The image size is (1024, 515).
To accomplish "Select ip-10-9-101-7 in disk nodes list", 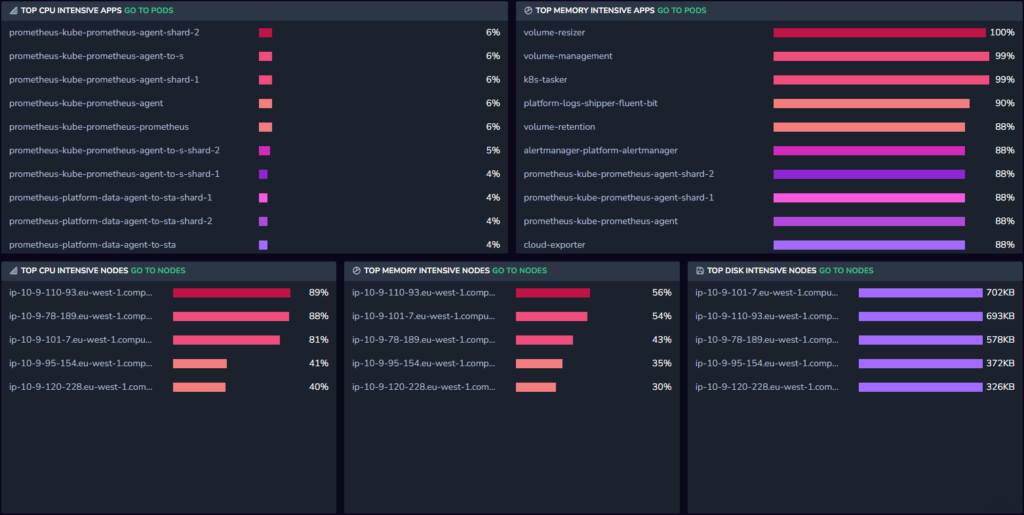I will point(767,292).
